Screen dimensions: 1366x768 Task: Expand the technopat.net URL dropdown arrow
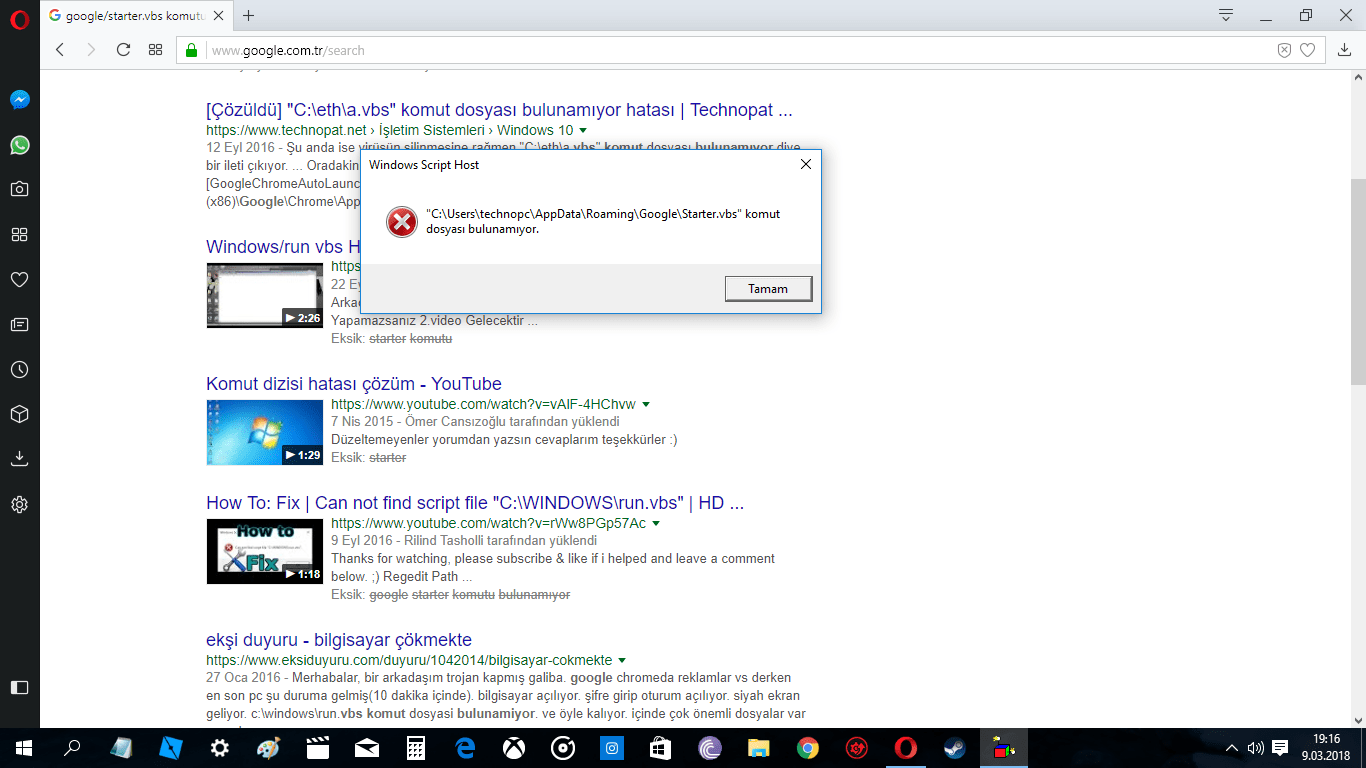pyautogui.click(x=583, y=131)
